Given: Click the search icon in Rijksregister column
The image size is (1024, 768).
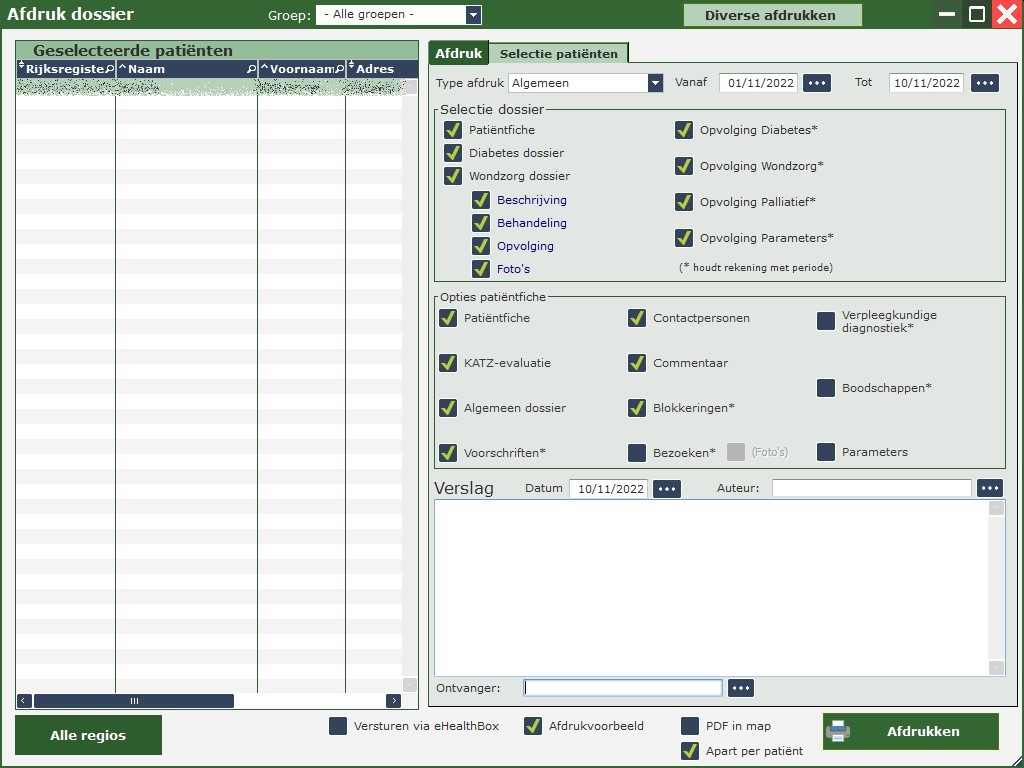Looking at the screenshot, I should coord(110,69).
